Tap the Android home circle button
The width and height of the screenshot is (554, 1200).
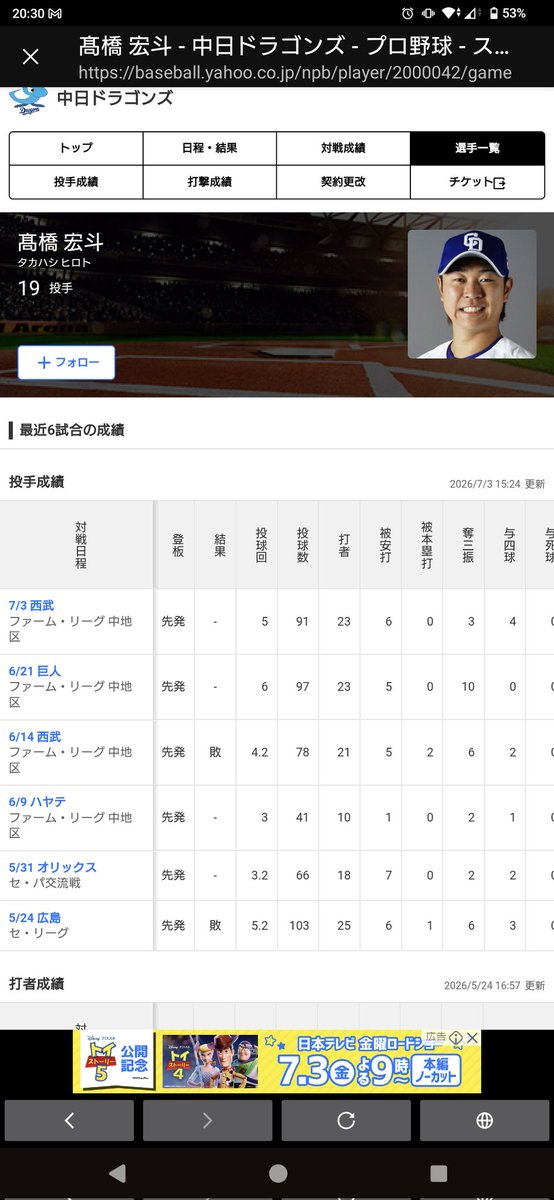(278, 1173)
